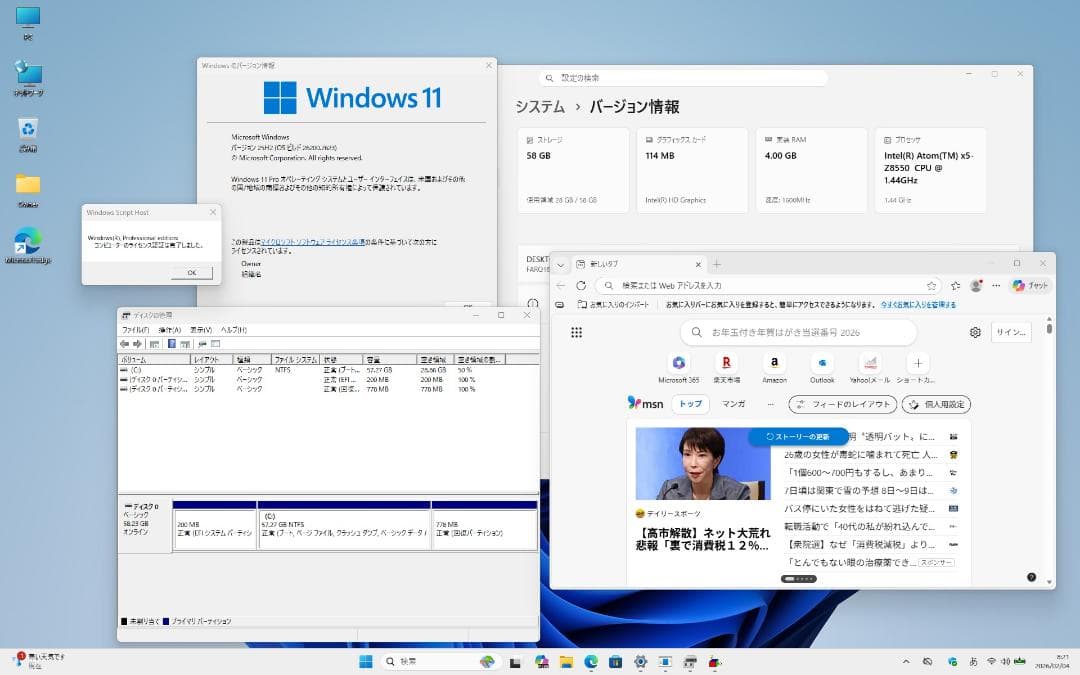This screenshot has width=1080, height=675.
Task: Click the サインイン button
Action: (x=1011, y=331)
